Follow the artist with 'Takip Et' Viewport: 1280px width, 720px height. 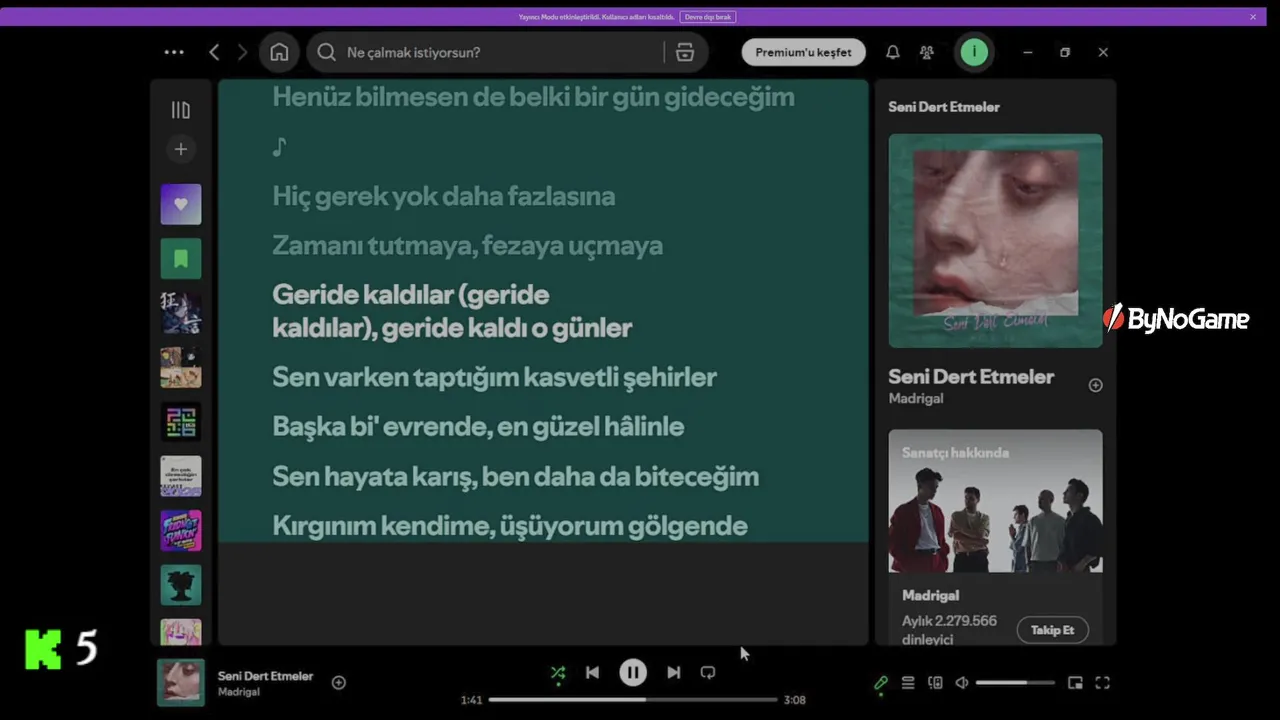point(1053,630)
